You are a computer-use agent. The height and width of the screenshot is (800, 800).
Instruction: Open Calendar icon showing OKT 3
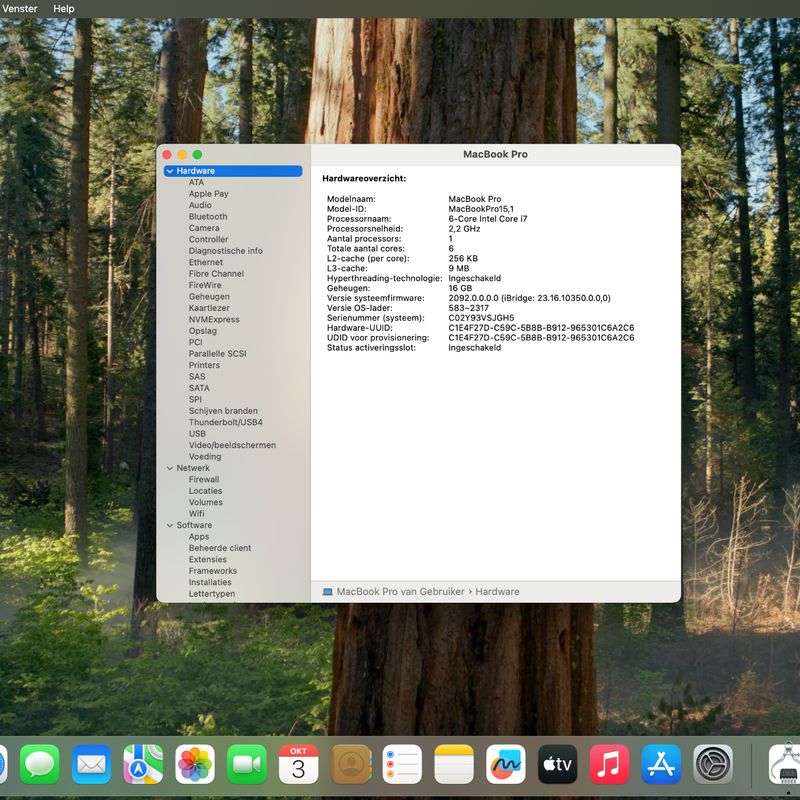[x=298, y=765]
